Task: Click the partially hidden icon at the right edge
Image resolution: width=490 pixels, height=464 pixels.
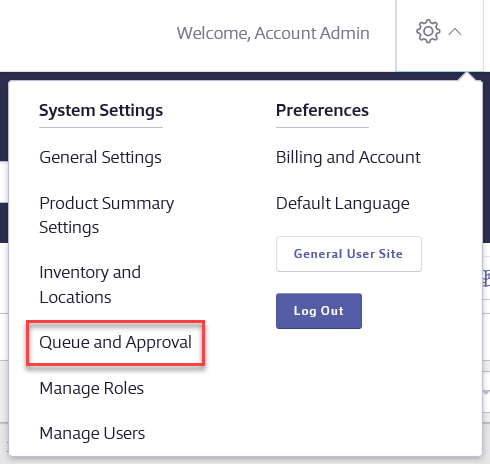Action: [486, 279]
